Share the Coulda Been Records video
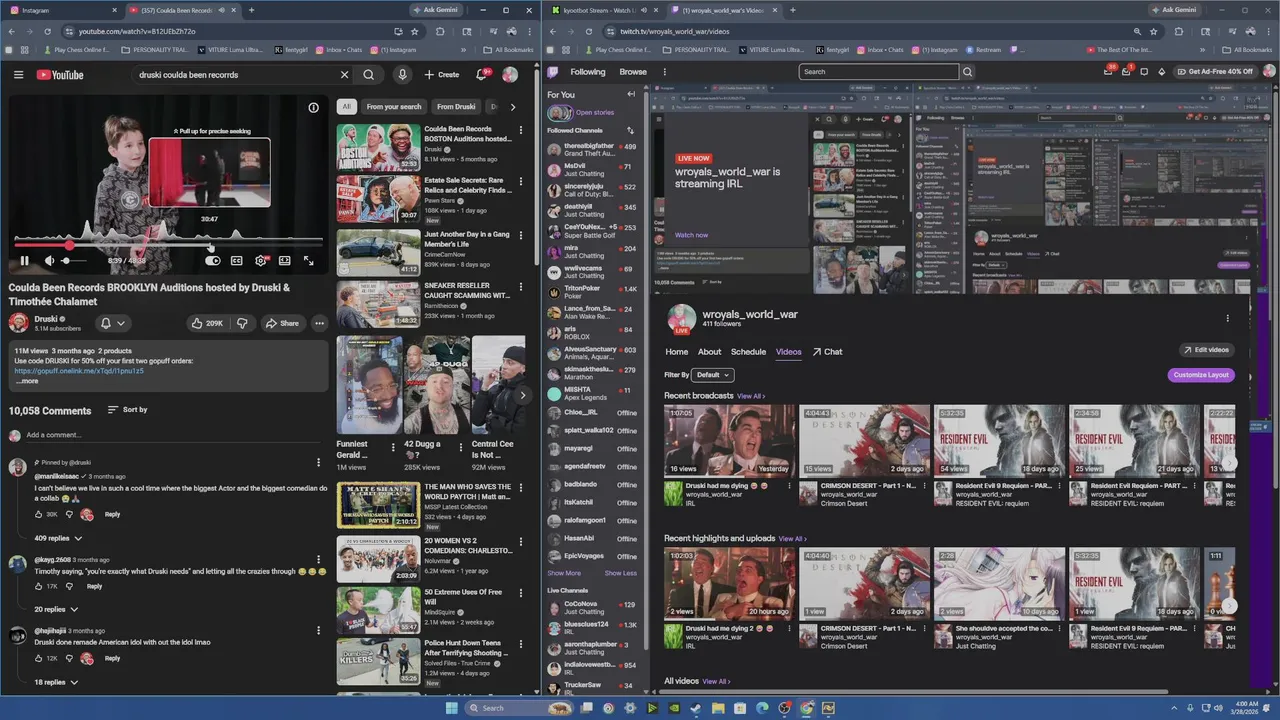This screenshot has width=1280, height=720. coord(281,323)
